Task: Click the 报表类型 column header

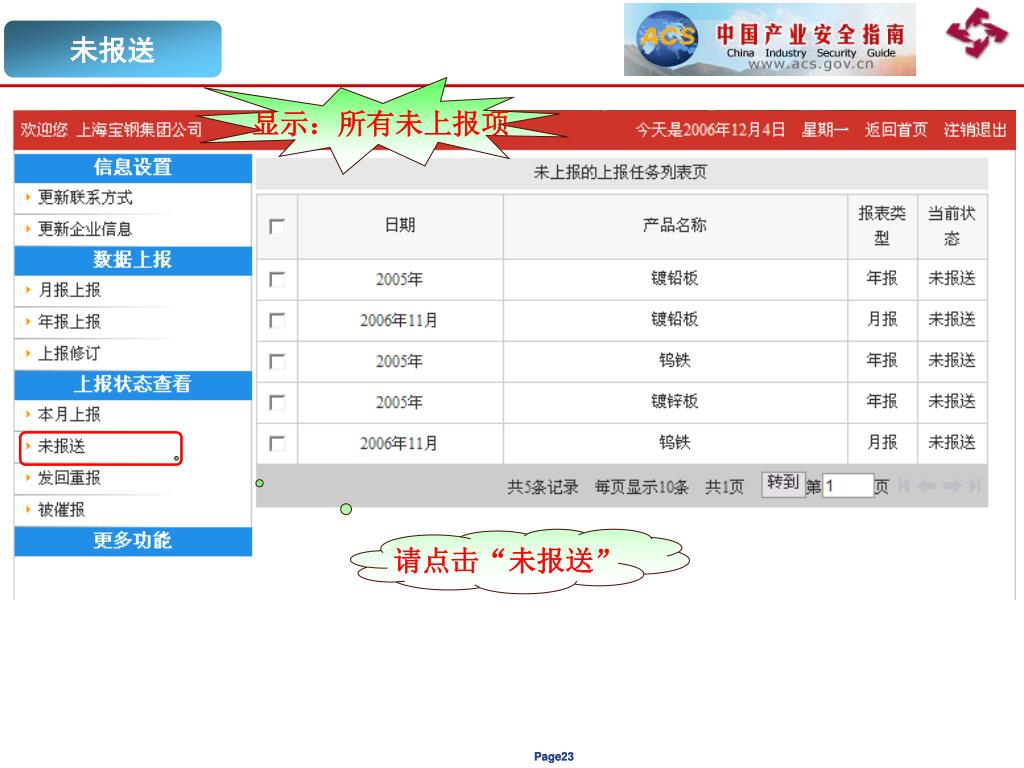Action: pos(882,226)
